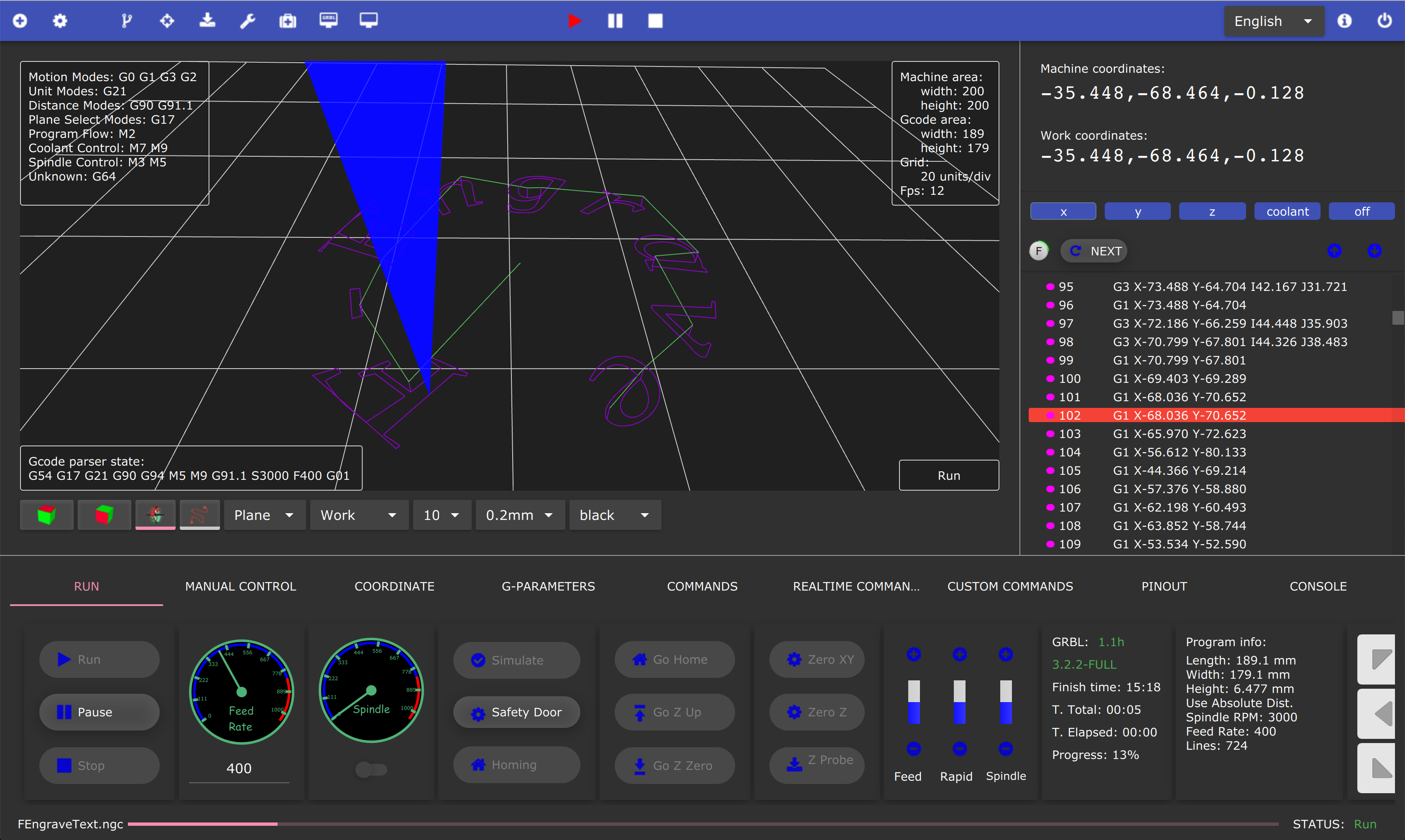
Task: Open the CONSOLE tab
Action: 1318,586
